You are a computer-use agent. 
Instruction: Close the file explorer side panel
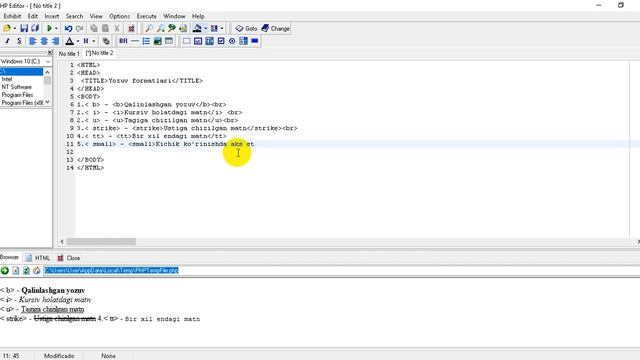pos(50,53)
